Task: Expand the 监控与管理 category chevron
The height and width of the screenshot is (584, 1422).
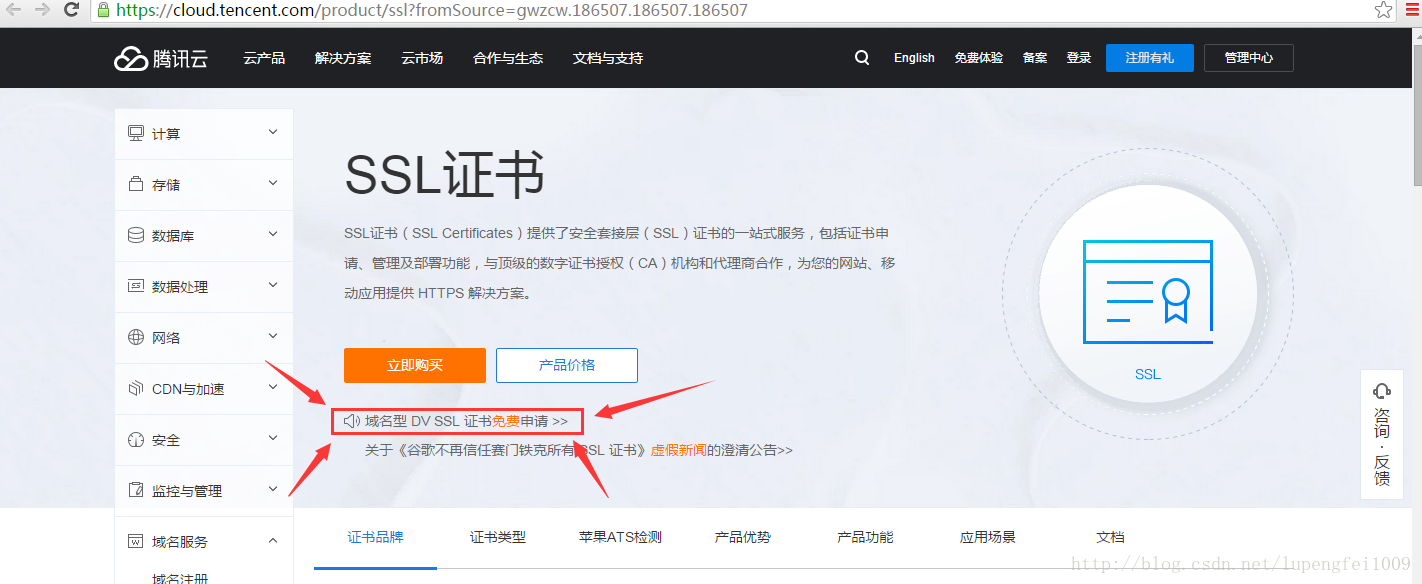Action: coord(273,489)
